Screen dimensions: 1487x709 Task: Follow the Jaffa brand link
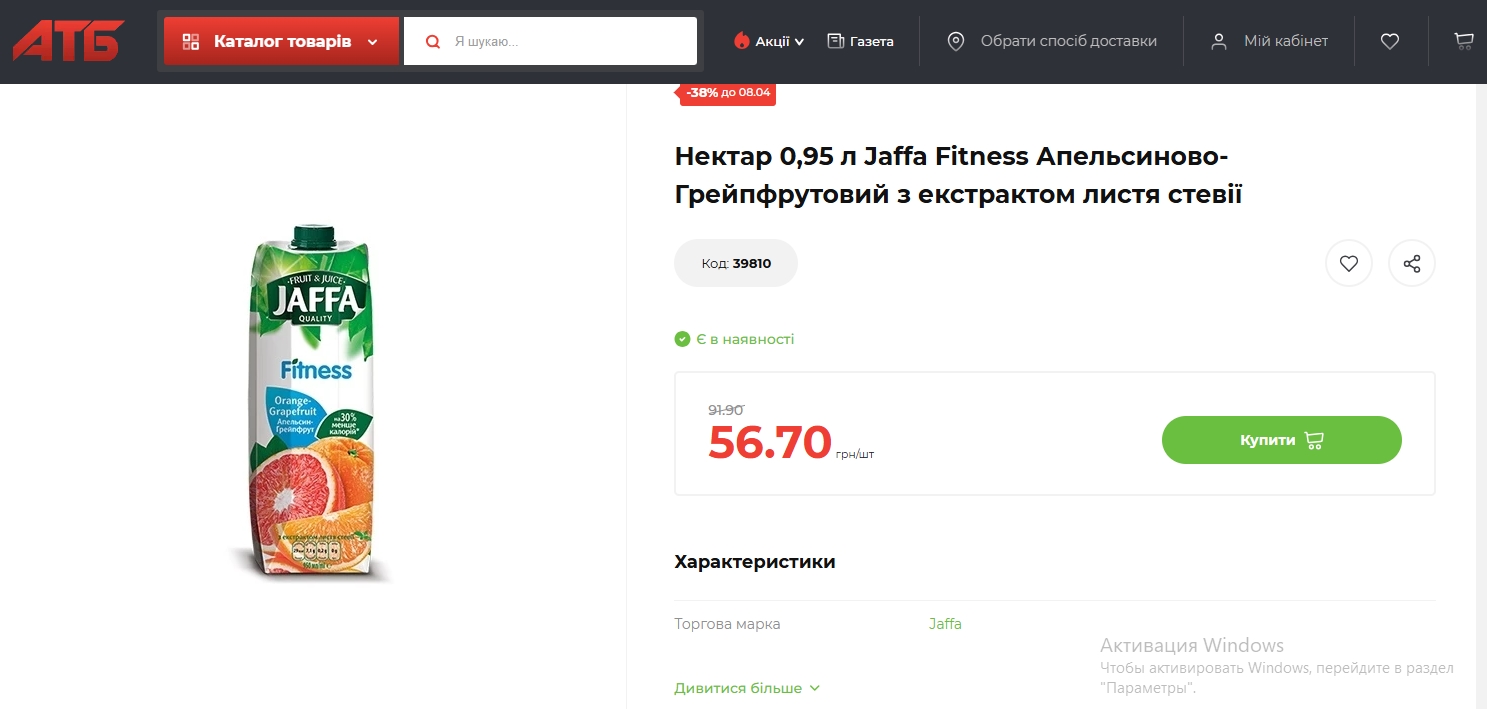click(x=945, y=624)
